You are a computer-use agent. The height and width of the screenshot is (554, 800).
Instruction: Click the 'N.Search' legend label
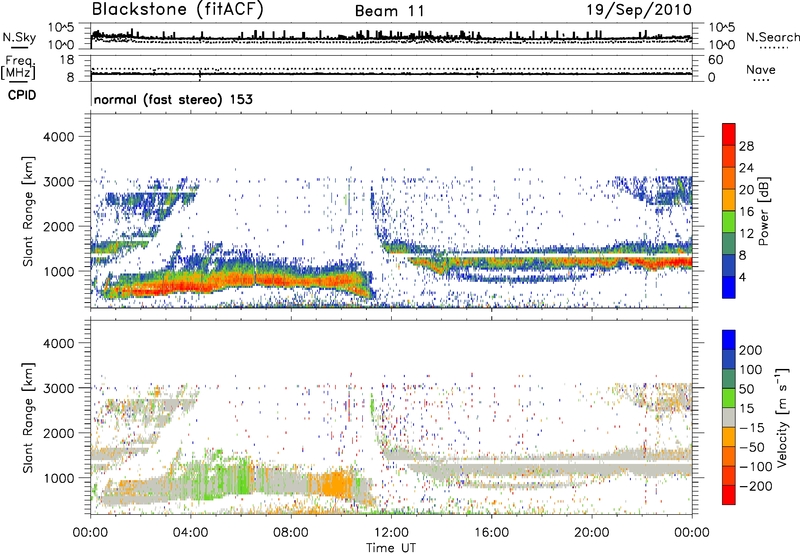point(772,37)
